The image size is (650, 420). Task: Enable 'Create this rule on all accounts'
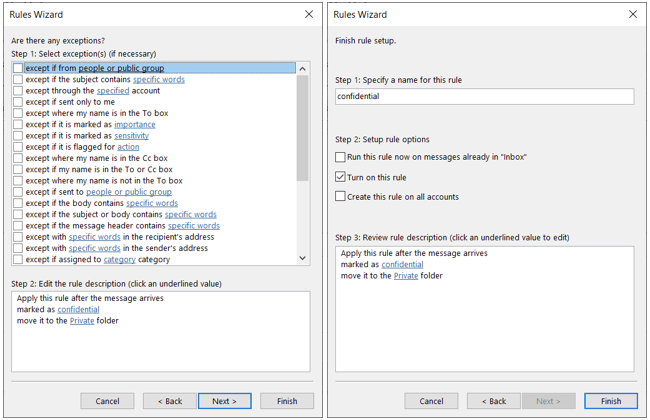coord(340,196)
